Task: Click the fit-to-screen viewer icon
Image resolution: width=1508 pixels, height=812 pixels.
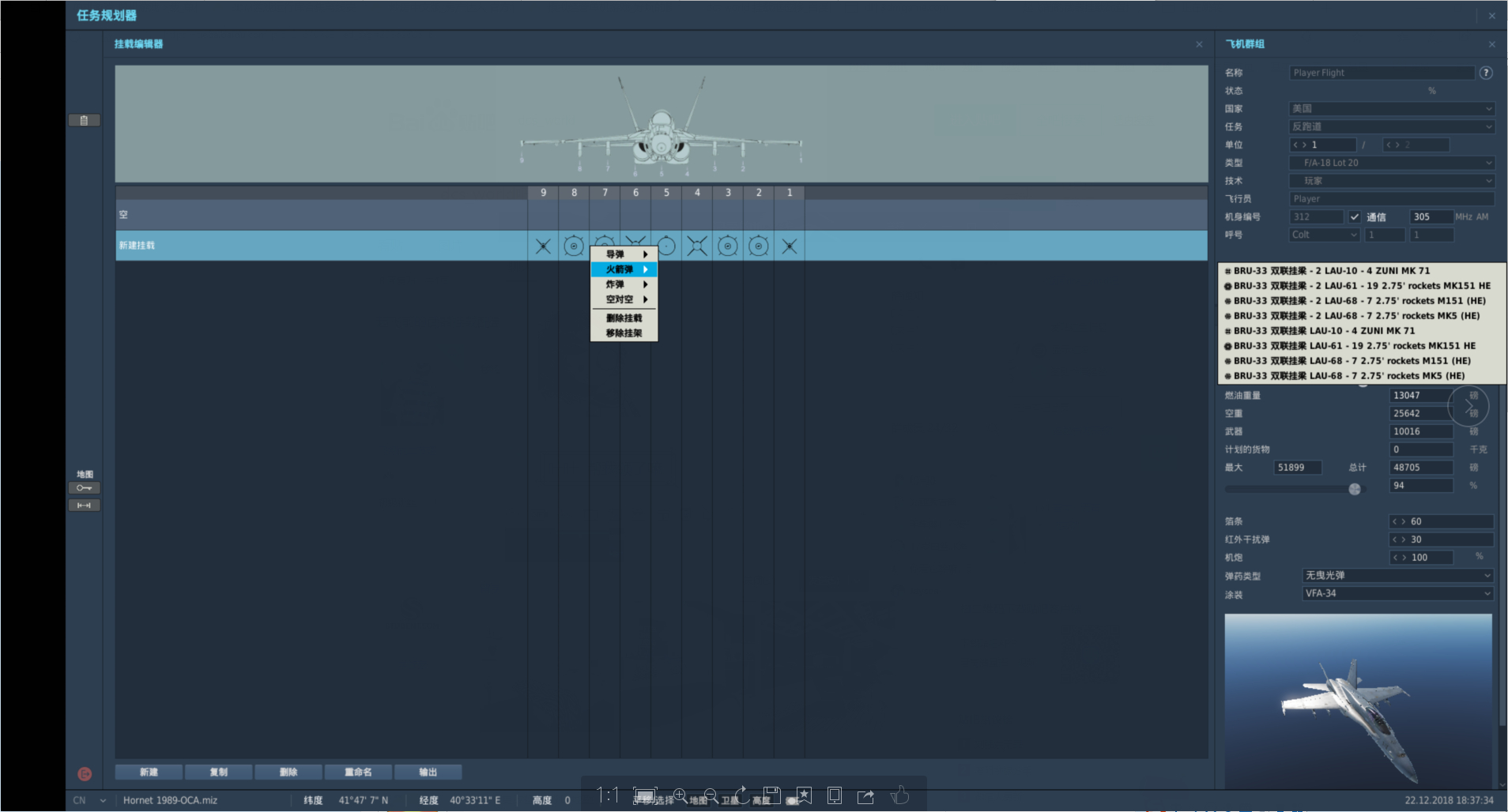Action: click(x=645, y=795)
